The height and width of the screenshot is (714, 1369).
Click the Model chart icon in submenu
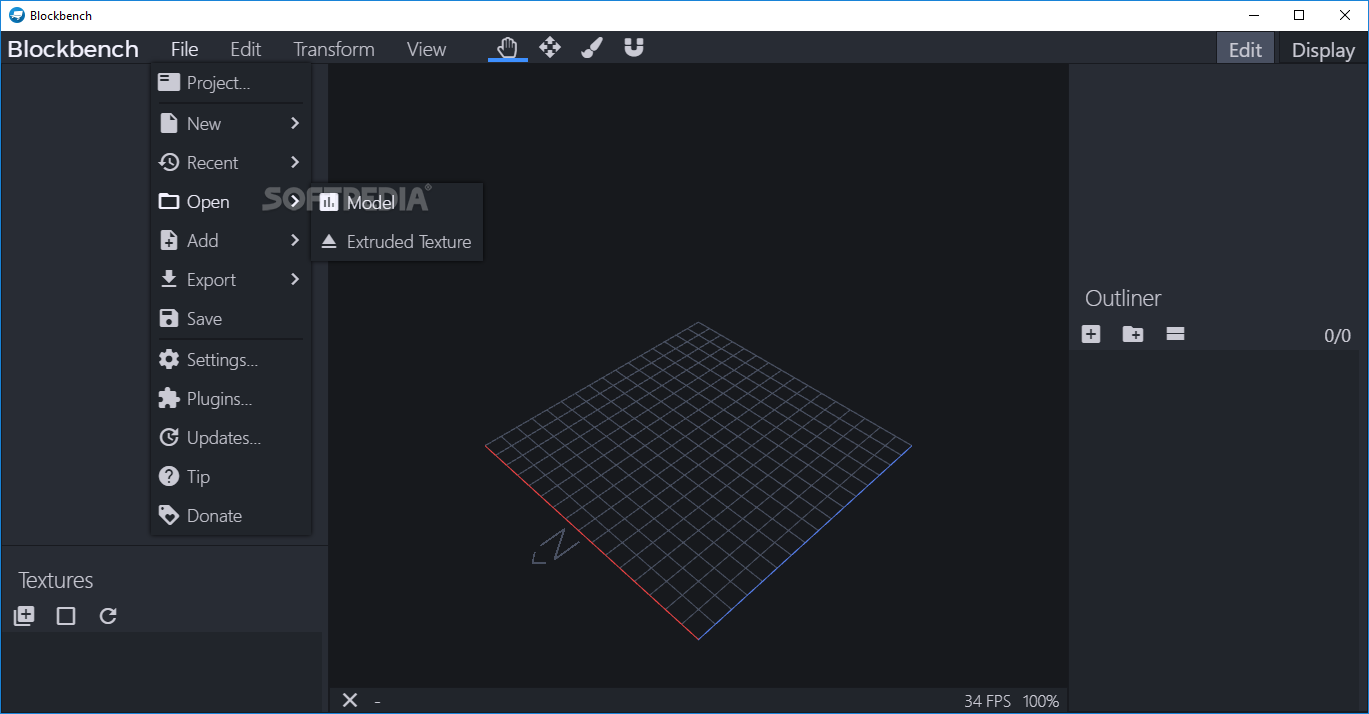point(329,202)
